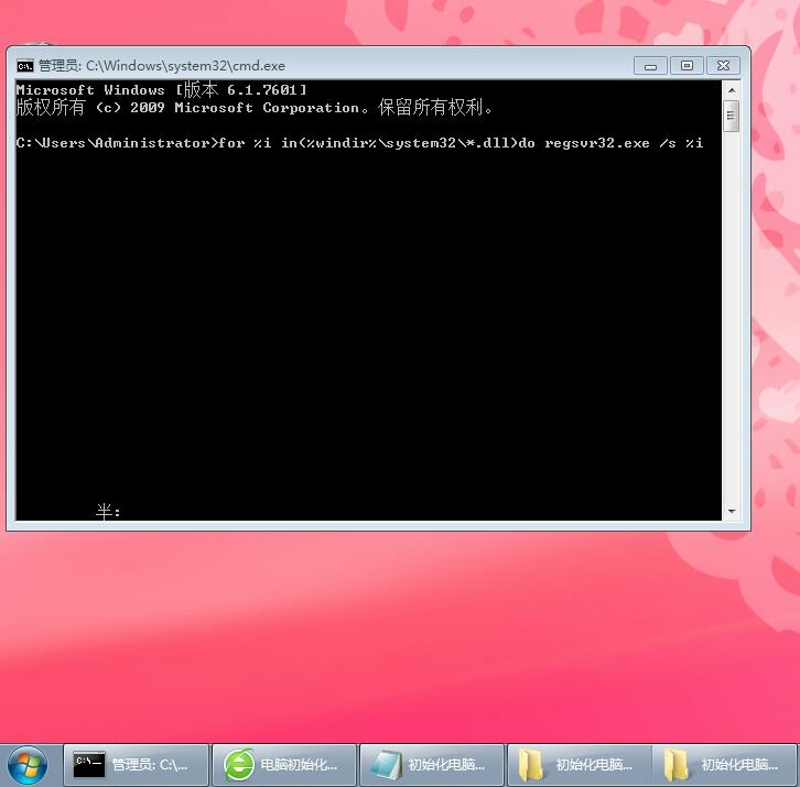Click the 半: IME indicator in console
800x787 pixels.
[108, 511]
